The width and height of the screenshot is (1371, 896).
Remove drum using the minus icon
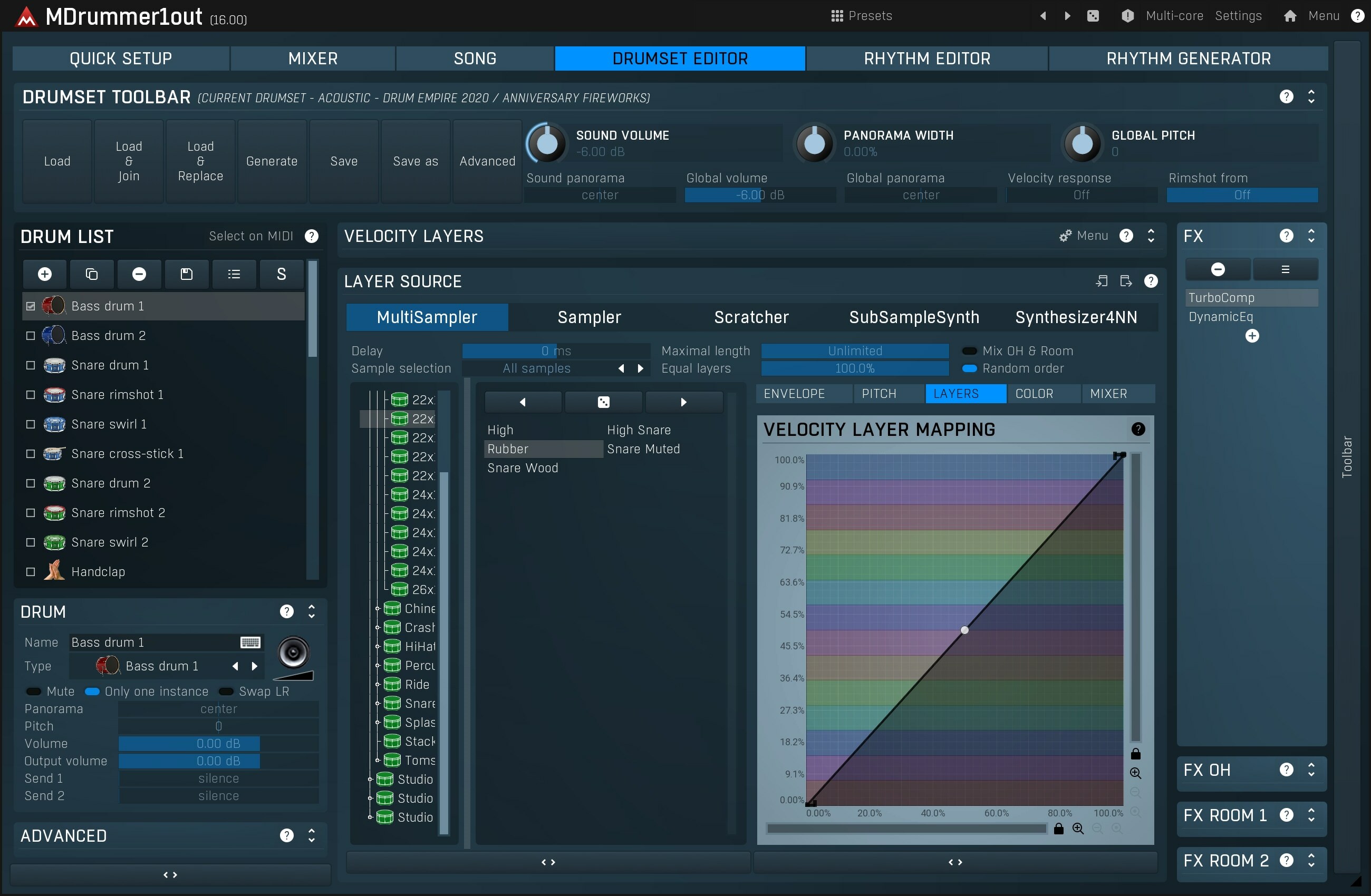click(138, 274)
